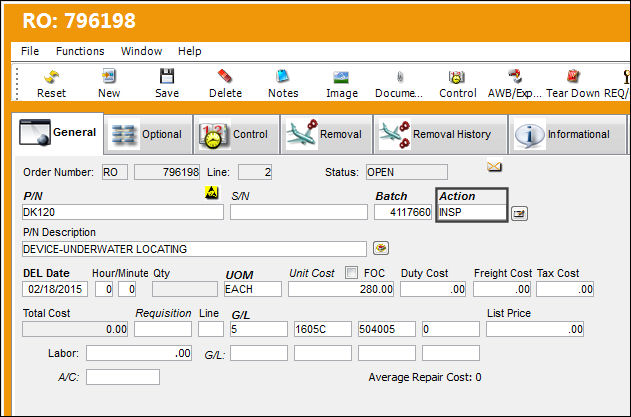
Task: Click the 'Average Repair Cost: 0' text
Action: (425, 377)
